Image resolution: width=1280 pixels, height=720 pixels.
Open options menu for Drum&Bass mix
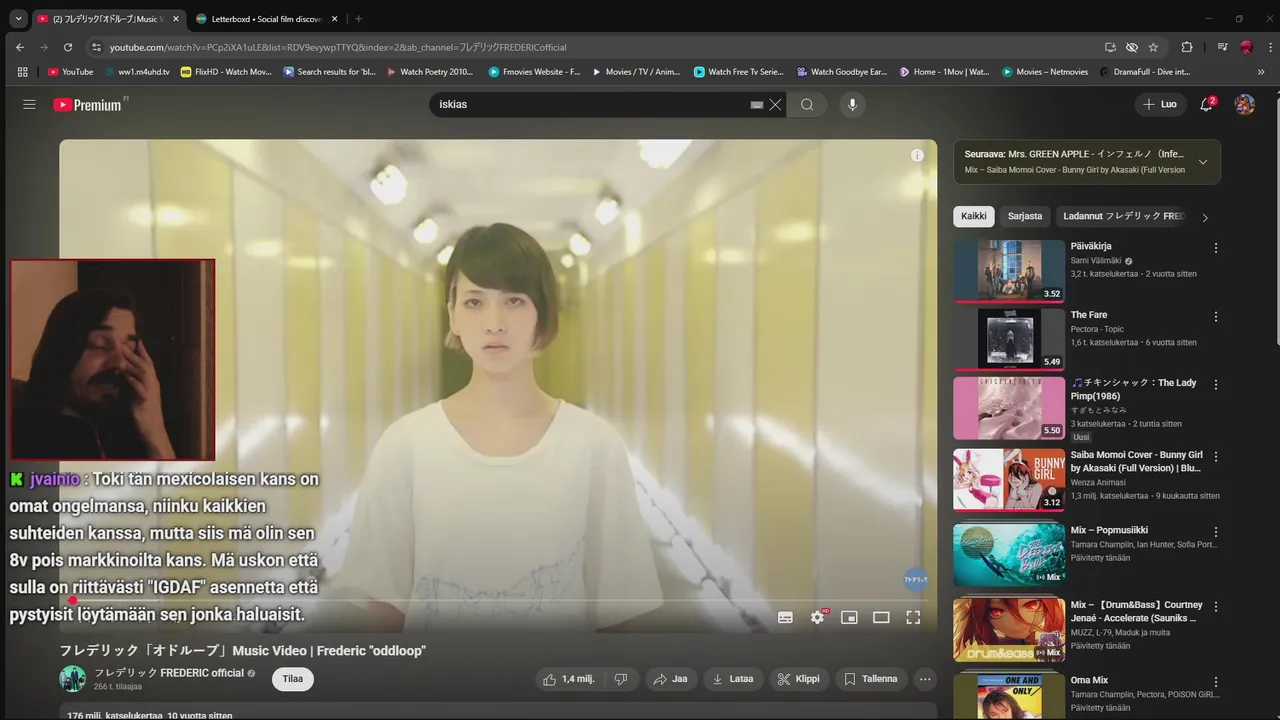pos(1216,607)
